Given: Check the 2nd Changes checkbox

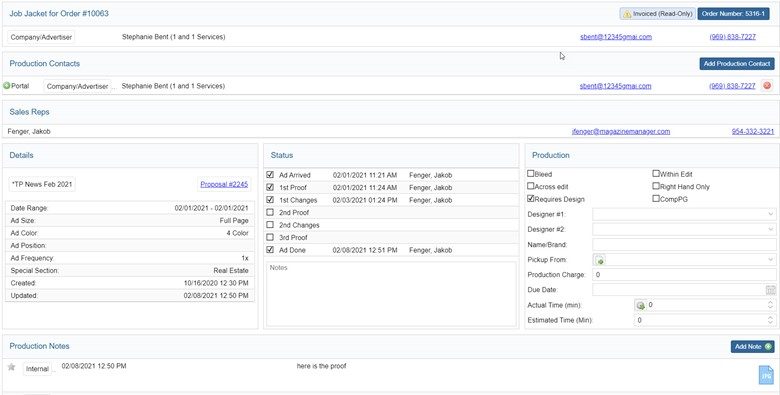Looking at the screenshot, I should coord(270,225).
